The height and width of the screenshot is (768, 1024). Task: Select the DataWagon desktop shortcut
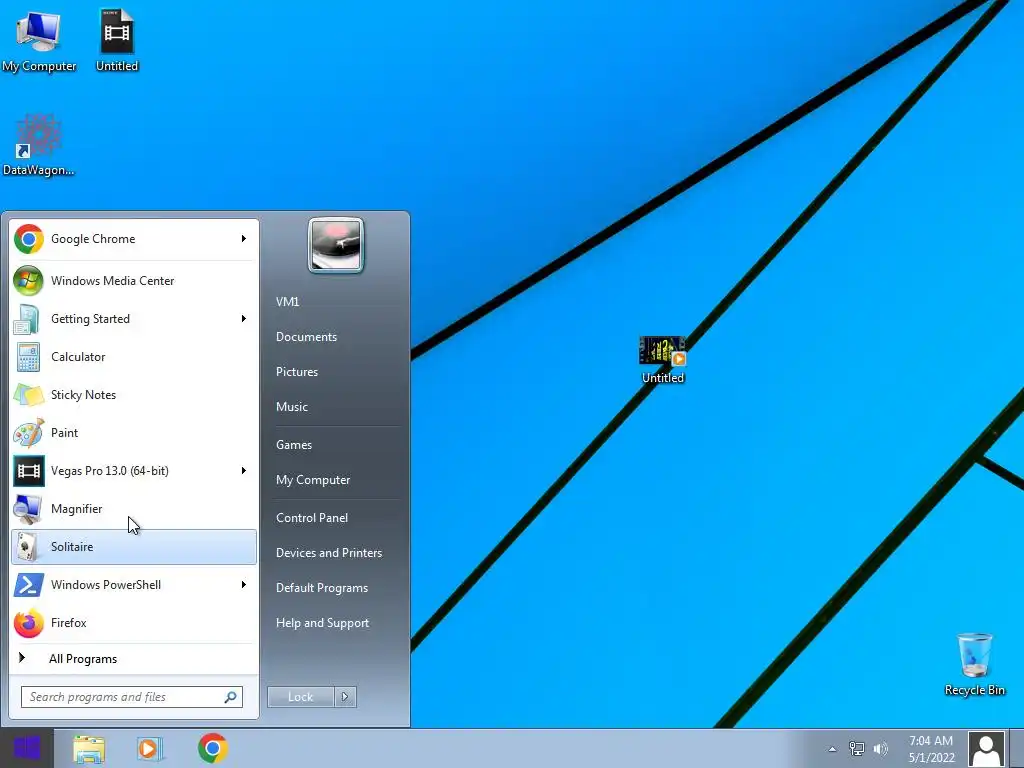click(39, 145)
